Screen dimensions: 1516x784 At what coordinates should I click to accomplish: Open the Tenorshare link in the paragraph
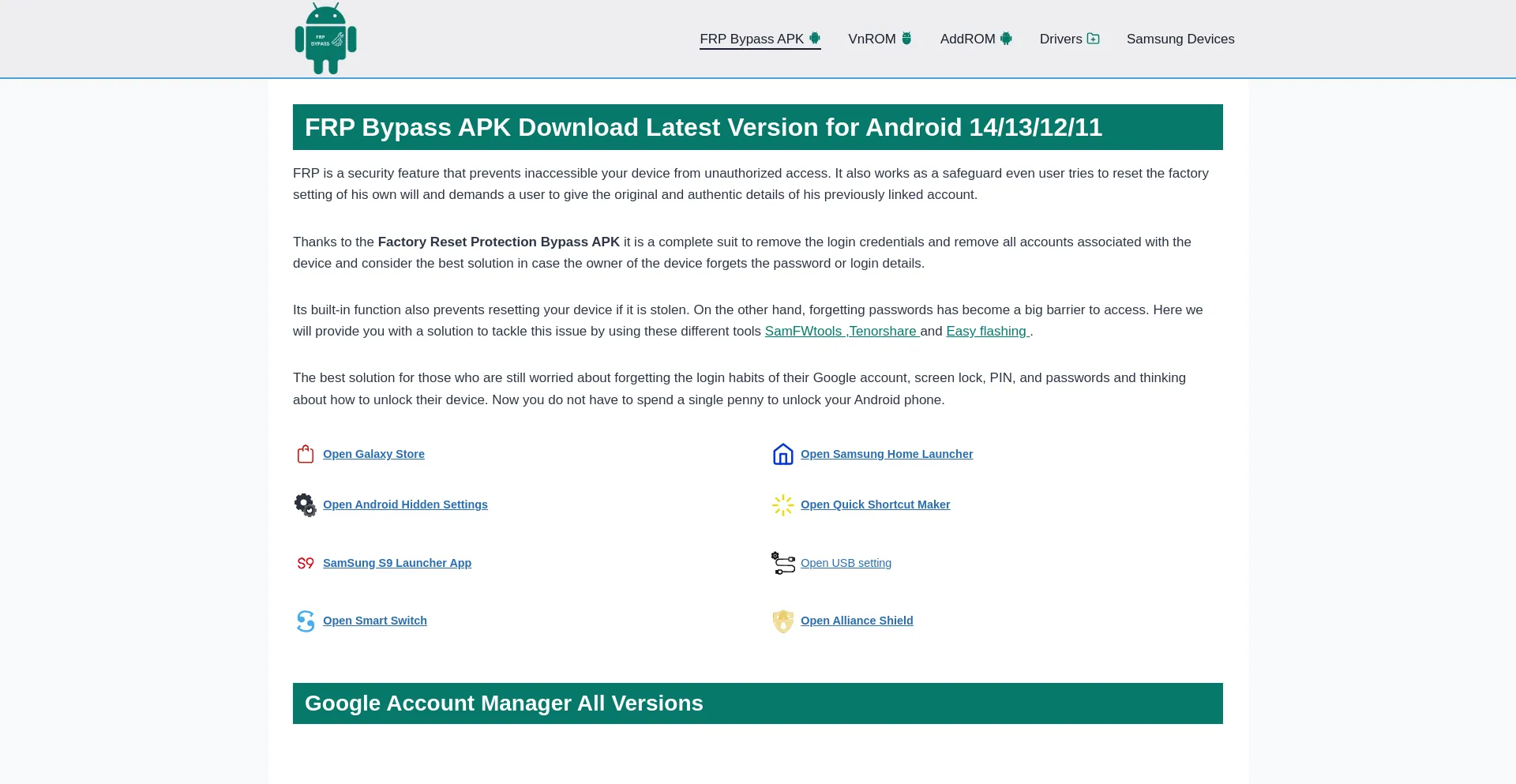(884, 332)
